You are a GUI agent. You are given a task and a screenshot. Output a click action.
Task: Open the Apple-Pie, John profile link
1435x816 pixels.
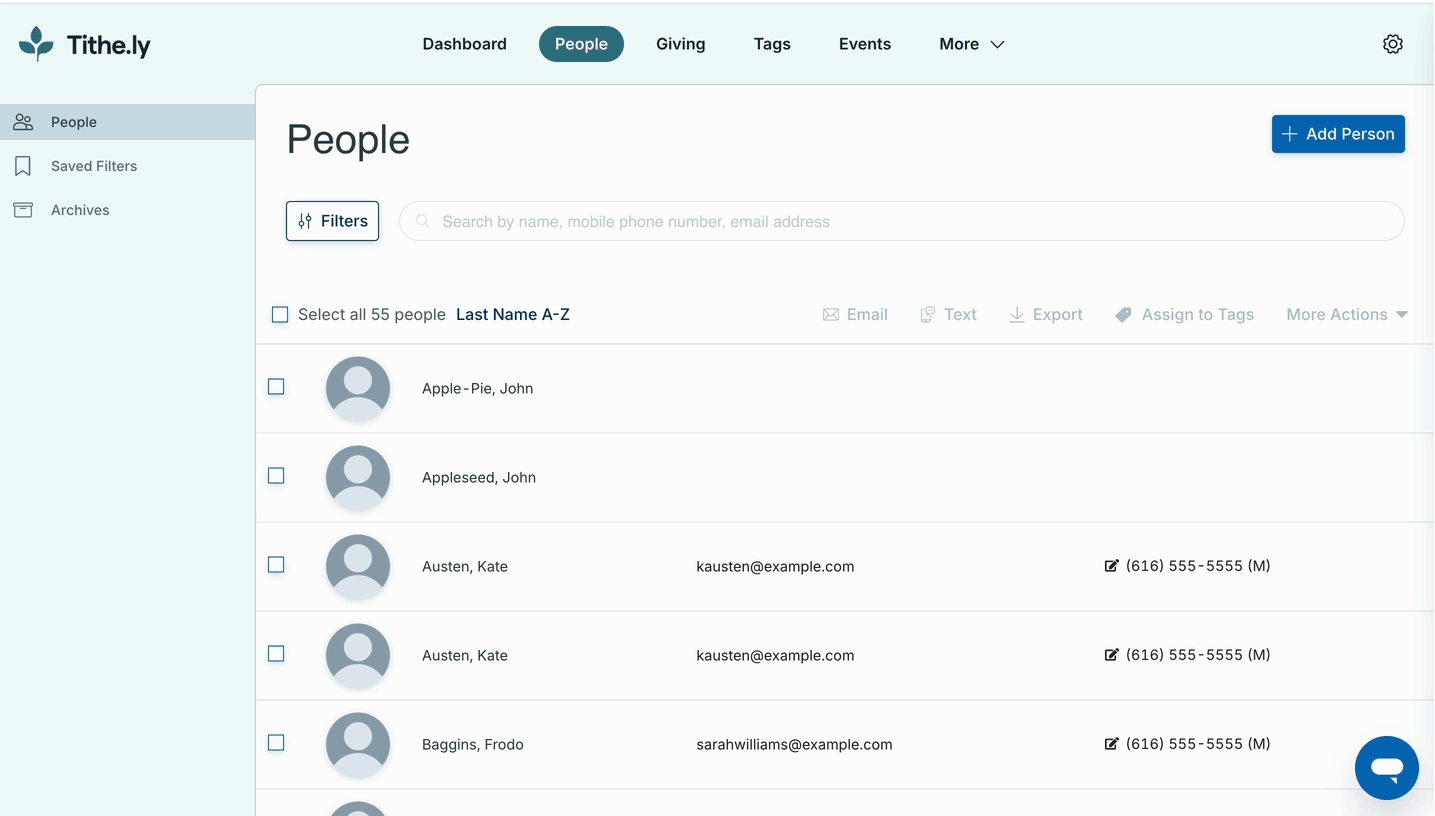[477, 389]
